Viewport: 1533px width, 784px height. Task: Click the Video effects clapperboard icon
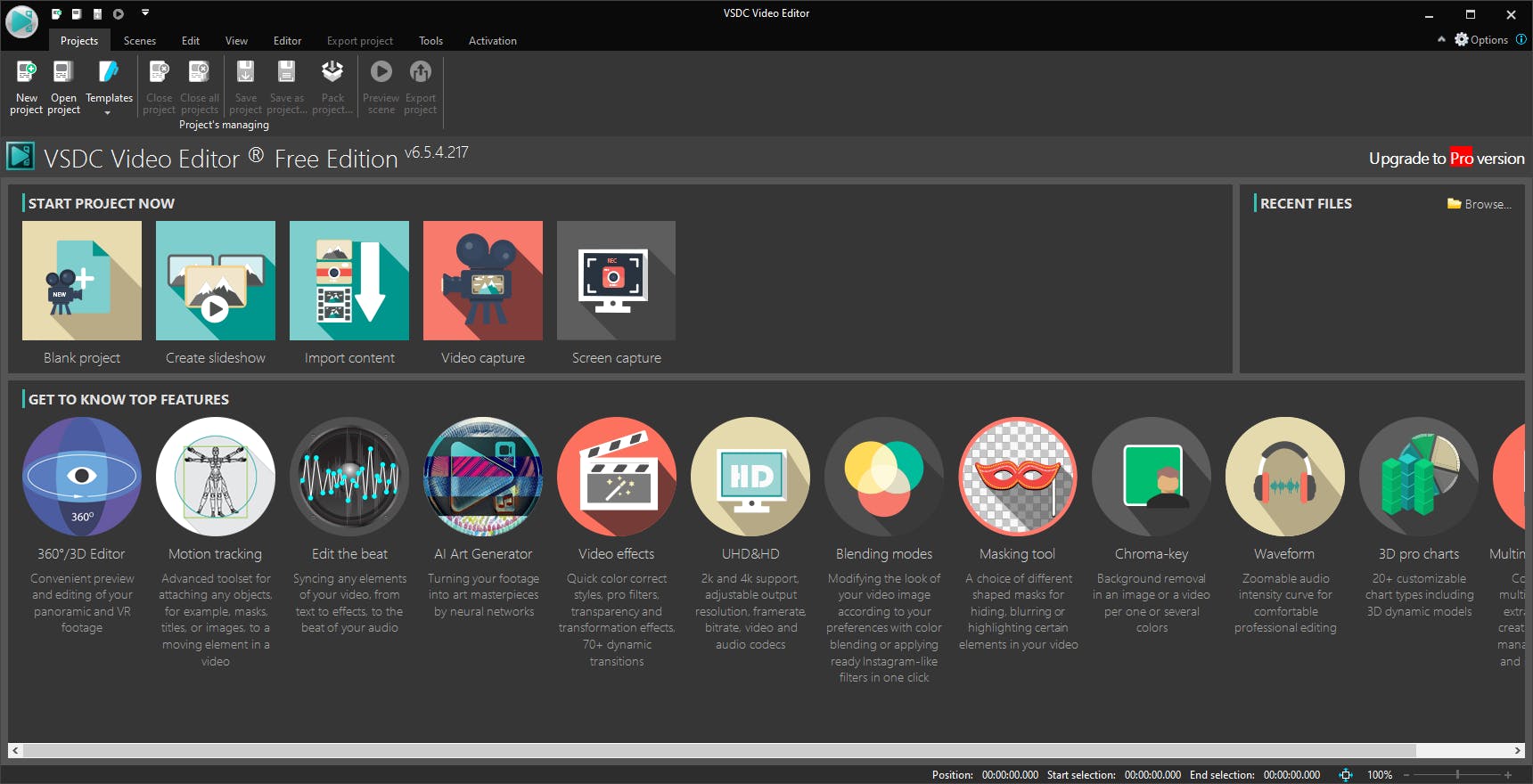617,477
